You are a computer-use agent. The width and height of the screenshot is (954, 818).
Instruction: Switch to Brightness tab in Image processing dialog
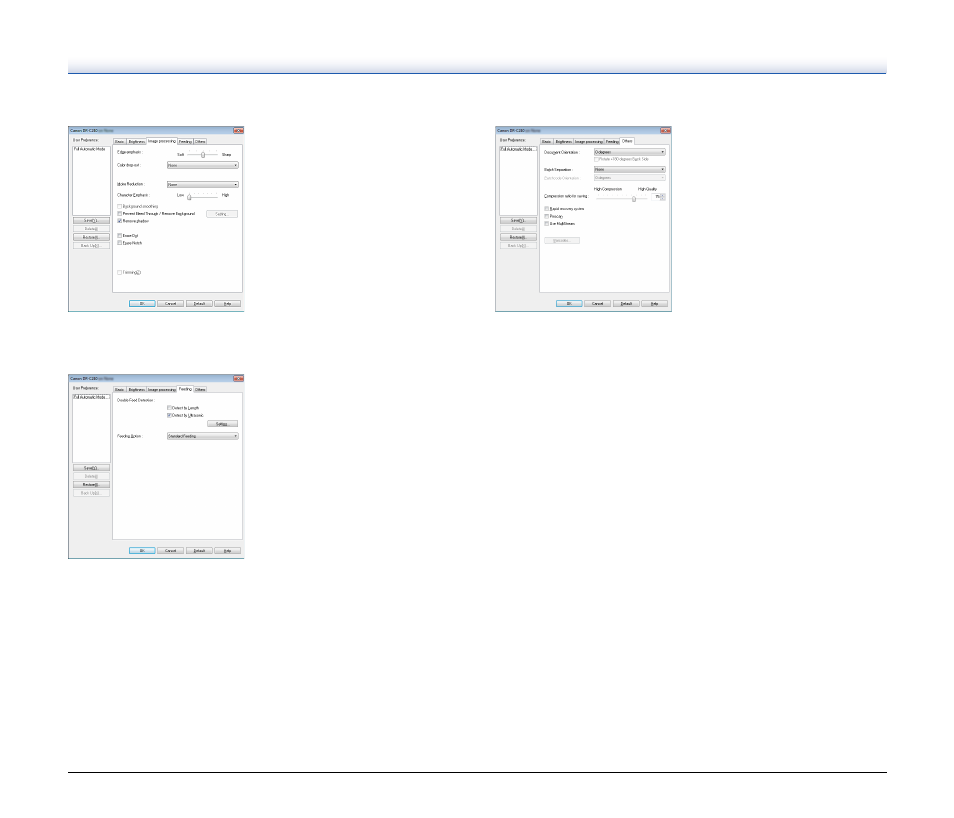tap(136, 141)
